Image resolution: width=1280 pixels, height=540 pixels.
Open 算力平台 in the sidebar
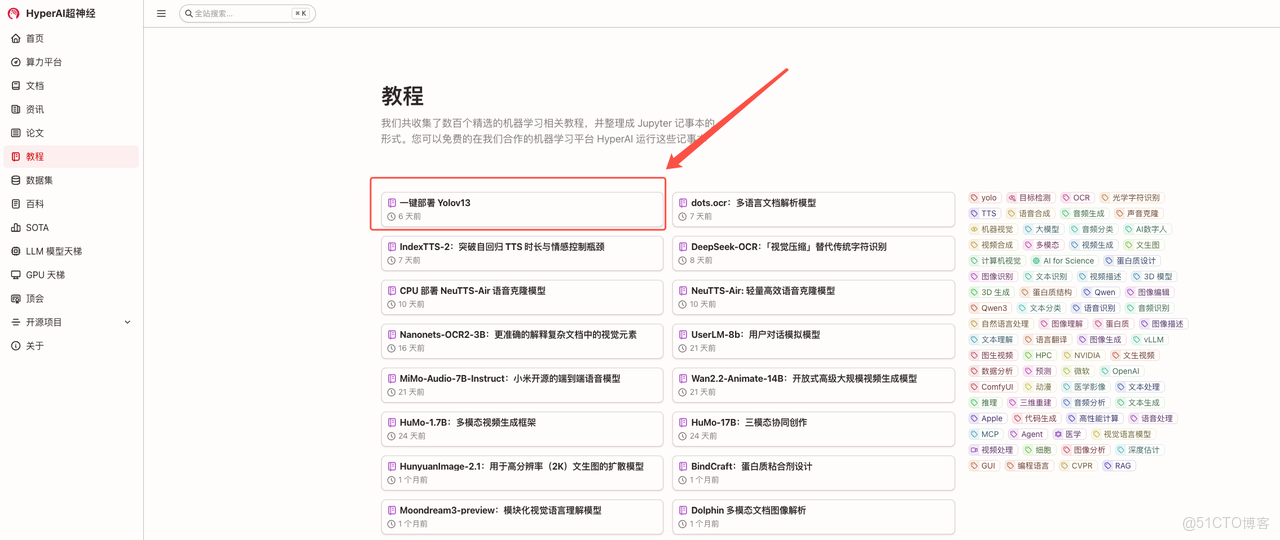click(x=71, y=62)
